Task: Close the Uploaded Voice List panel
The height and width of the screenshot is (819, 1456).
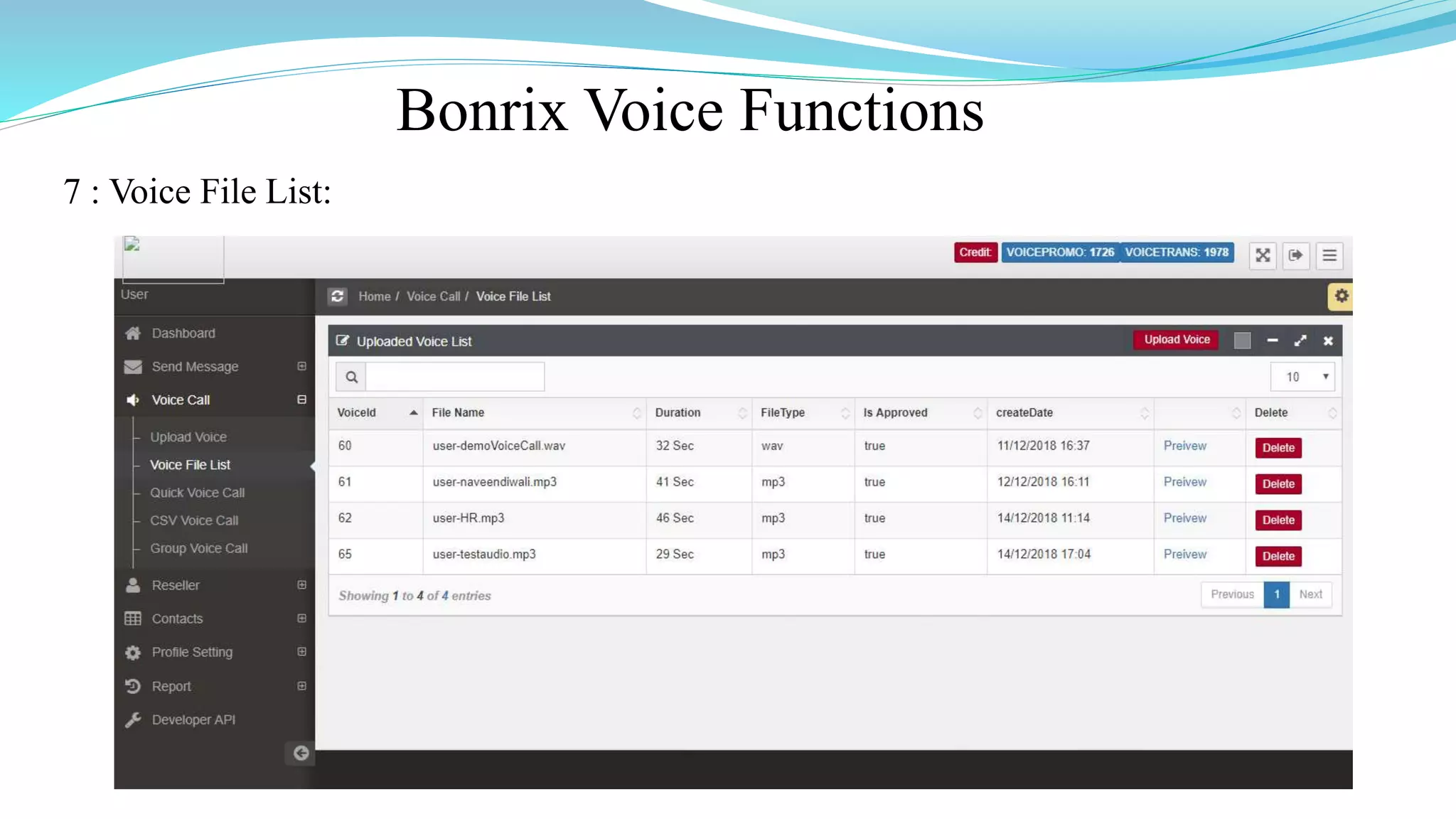Action: 1328,341
